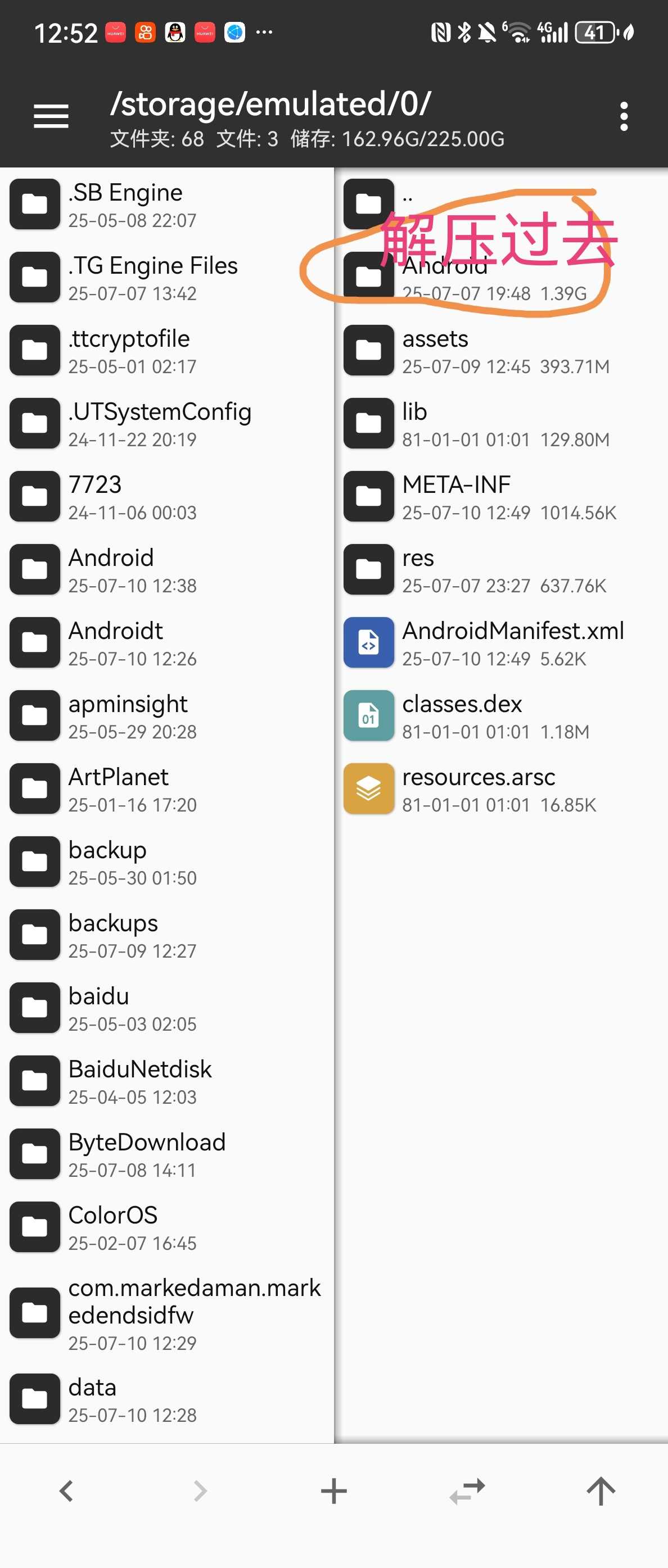Open the com.markedaman.markedendsidfw folder
This screenshot has height=1568, width=668.
click(167, 1312)
